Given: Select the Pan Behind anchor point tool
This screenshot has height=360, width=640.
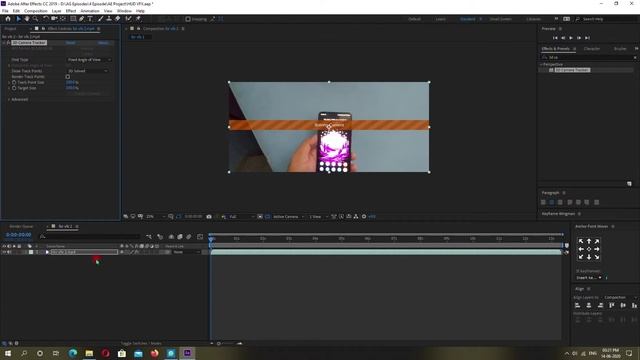Looking at the screenshot, I should (63, 19).
